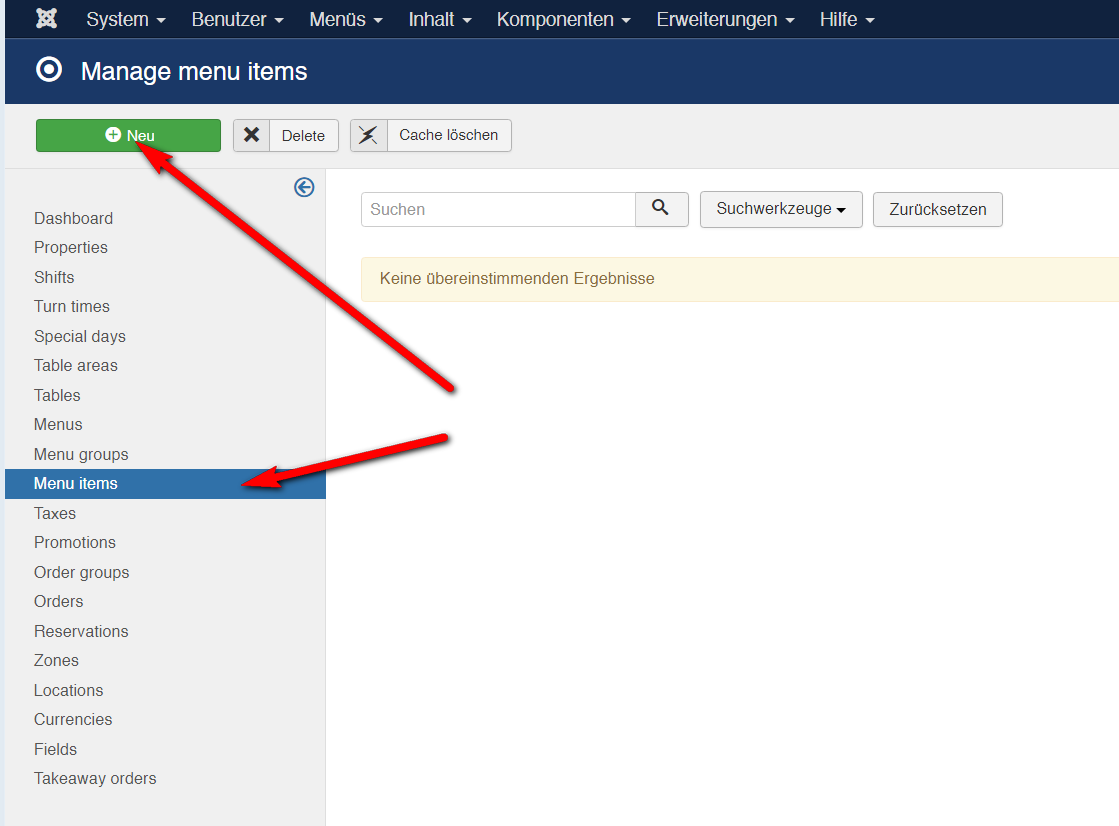This screenshot has width=1119, height=826.
Task: Click the Joomla logo icon
Action: 46,19
